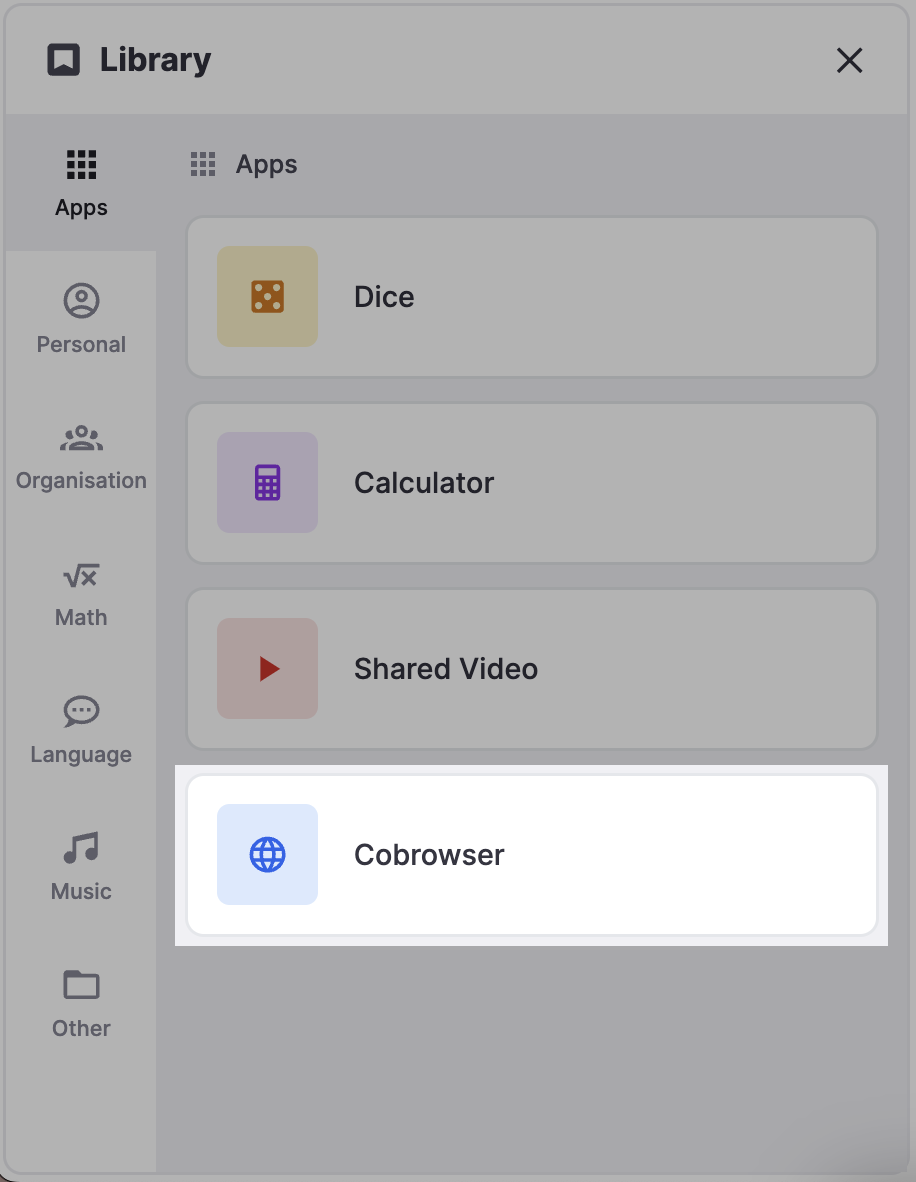Go to the Music category
The image size is (916, 1182).
pyautogui.click(x=81, y=868)
